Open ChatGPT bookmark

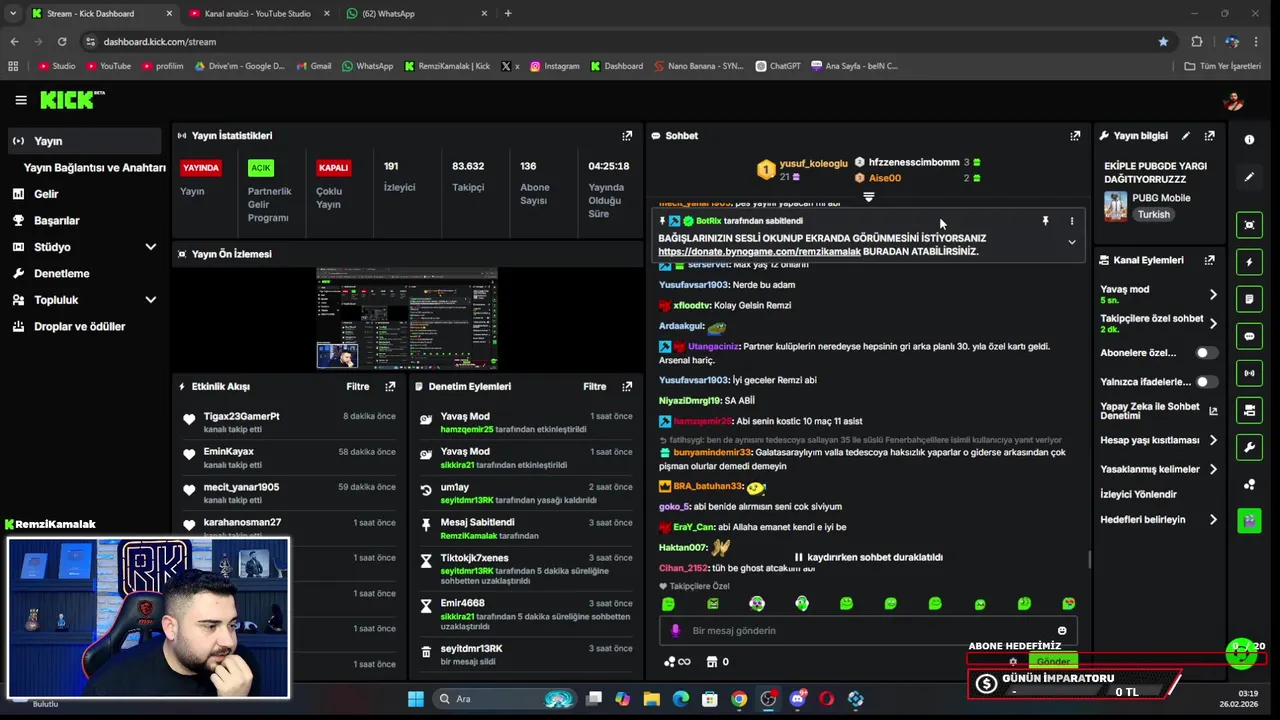click(778, 66)
